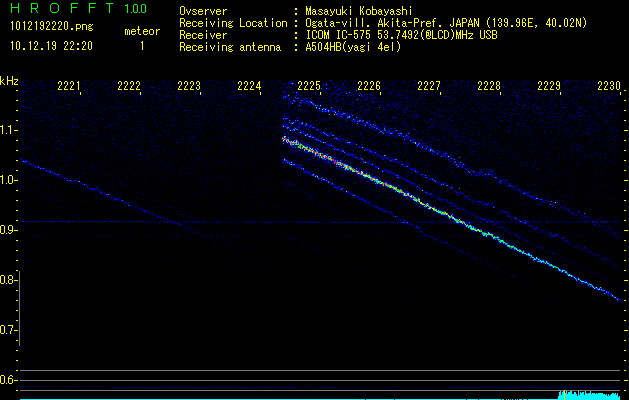
Task: Click the 2223 time axis marker
Action: coord(189,85)
